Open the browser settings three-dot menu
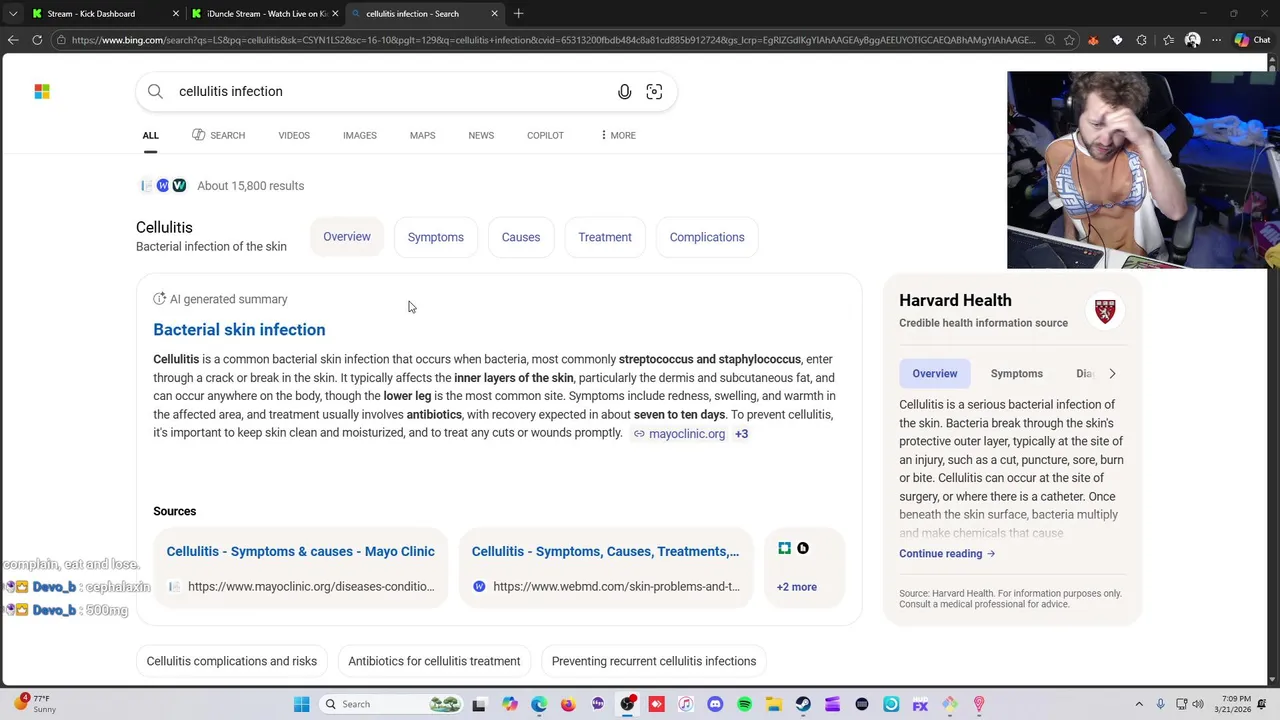1280x720 pixels. pyautogui.click(x=1216, y=40)
